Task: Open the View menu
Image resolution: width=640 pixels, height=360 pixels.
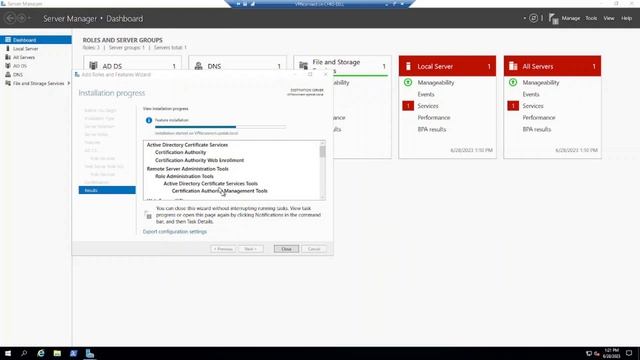Action: click(609, 18)
